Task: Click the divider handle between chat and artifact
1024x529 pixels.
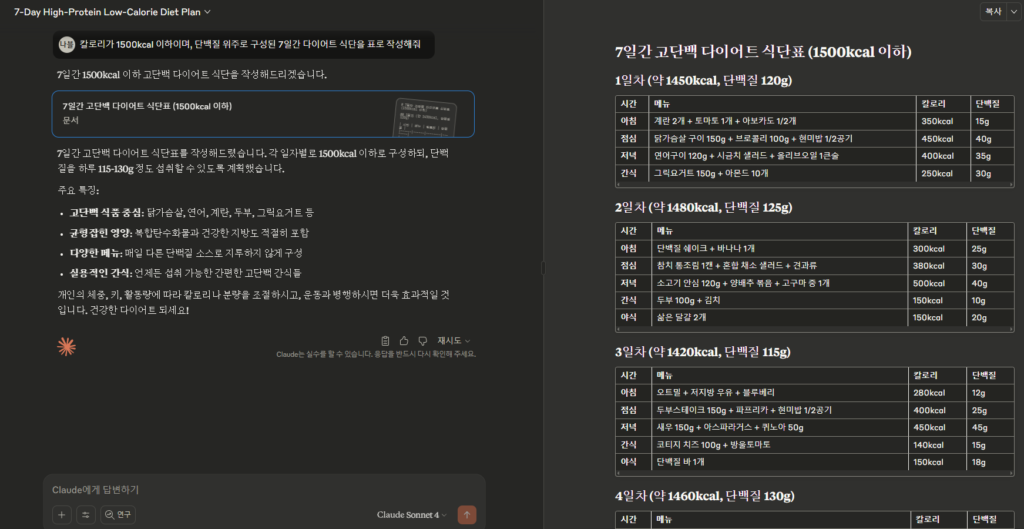Action: pyautogui.click(x=542, y=267)
